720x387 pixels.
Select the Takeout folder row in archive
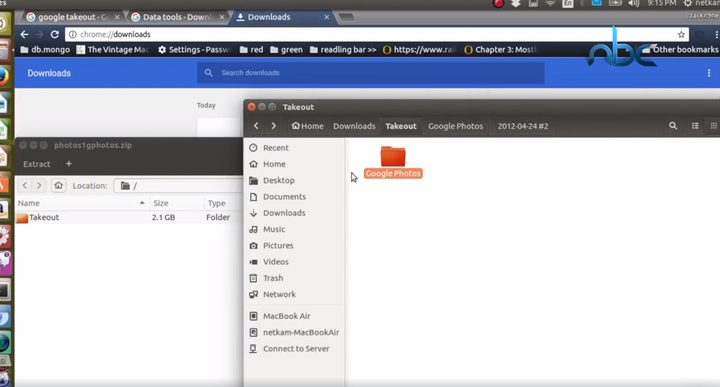(129, 217)
